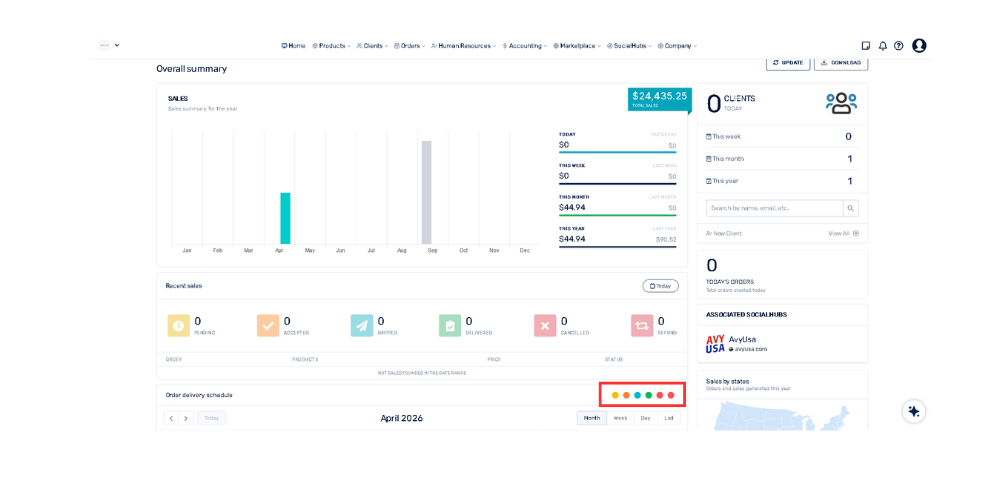The height and width of the screenshot is (500, 1000).
Task: Open the notifications bell icon
Action: click(x=882, y=46)
